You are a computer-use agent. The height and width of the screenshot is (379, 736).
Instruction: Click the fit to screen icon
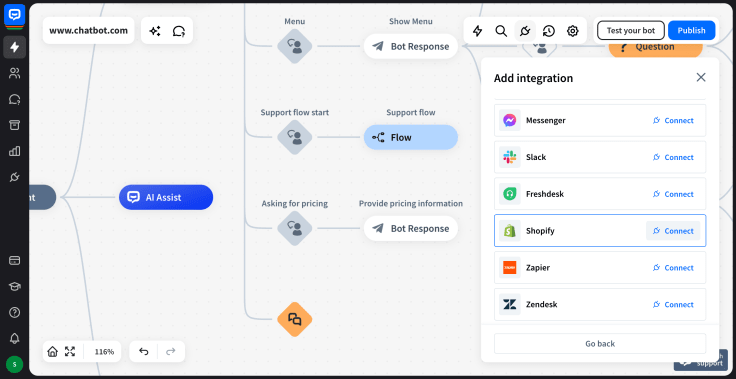[x=70, y=351]
